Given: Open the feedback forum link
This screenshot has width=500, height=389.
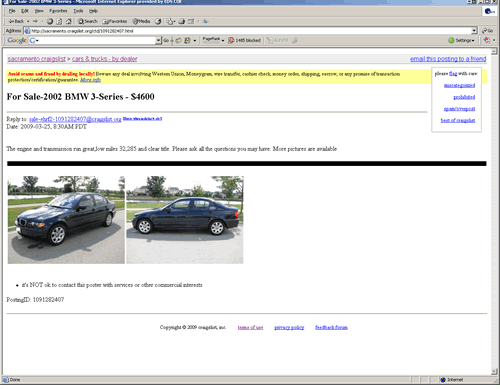Looking at the screenshot, I should (x=331, y=328).
